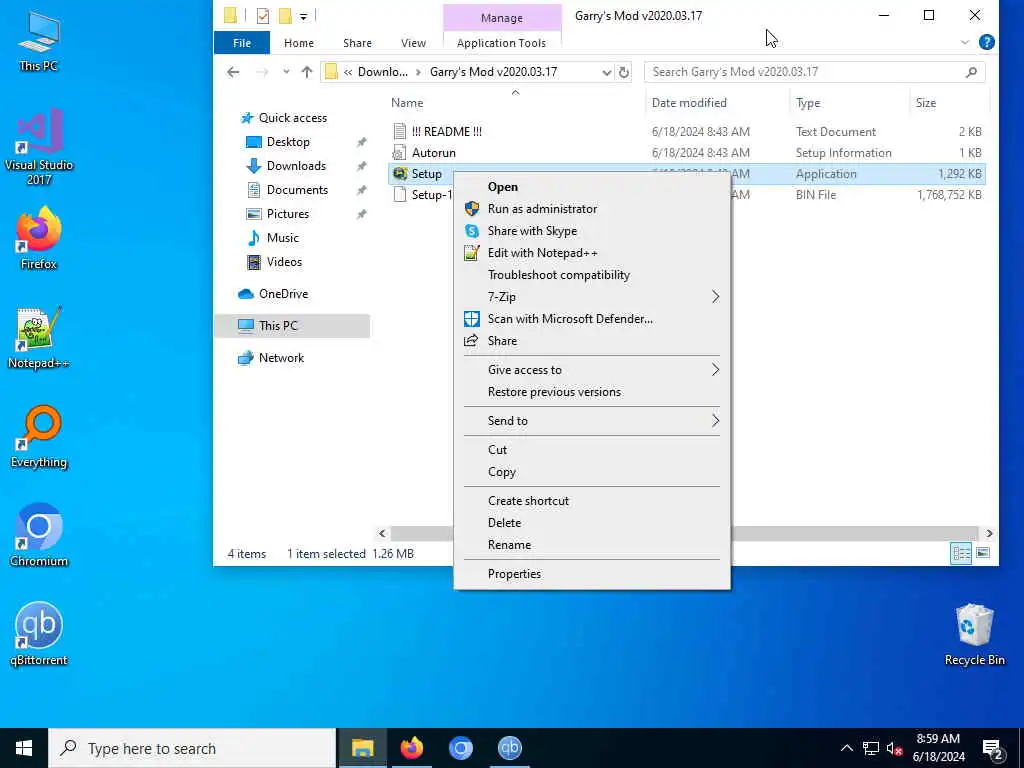This screenshot has width=1024, height=768.
Task: Switch to large icons view button
Action: [983, 553]
